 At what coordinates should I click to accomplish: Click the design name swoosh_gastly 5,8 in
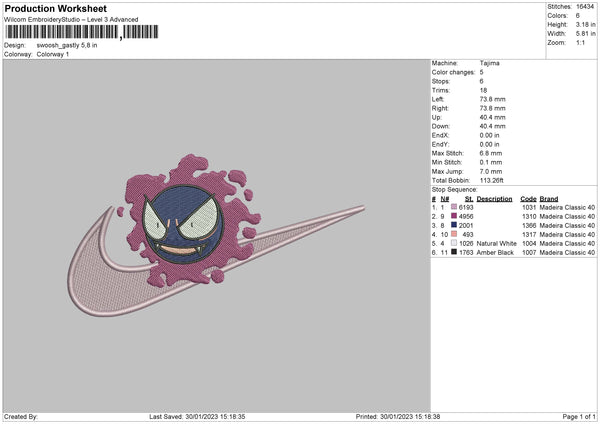click(67, 45)
